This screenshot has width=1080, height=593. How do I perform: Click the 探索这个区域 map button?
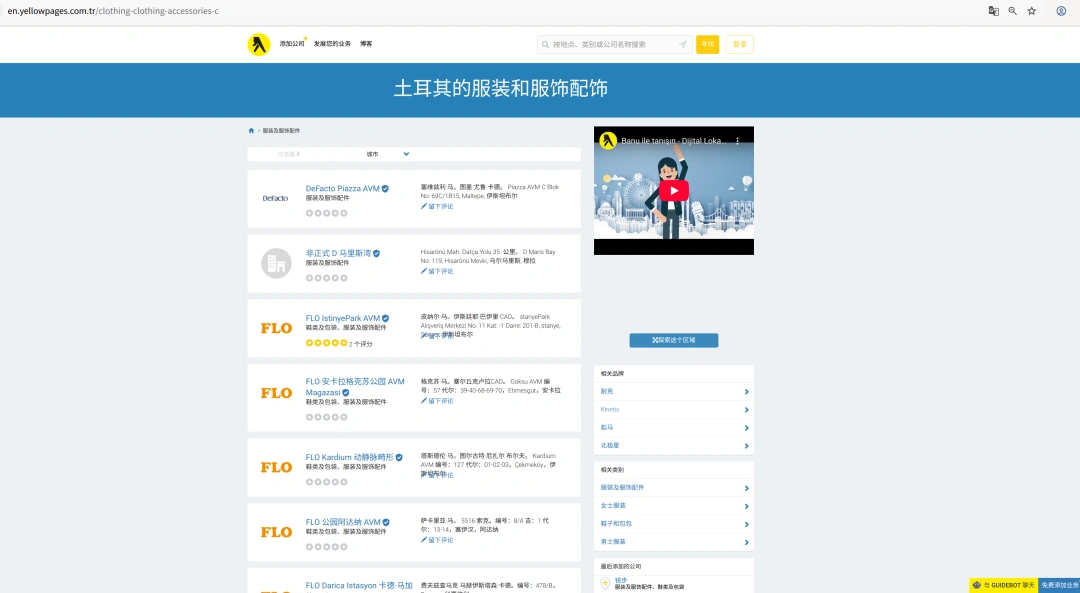(673, 340)
